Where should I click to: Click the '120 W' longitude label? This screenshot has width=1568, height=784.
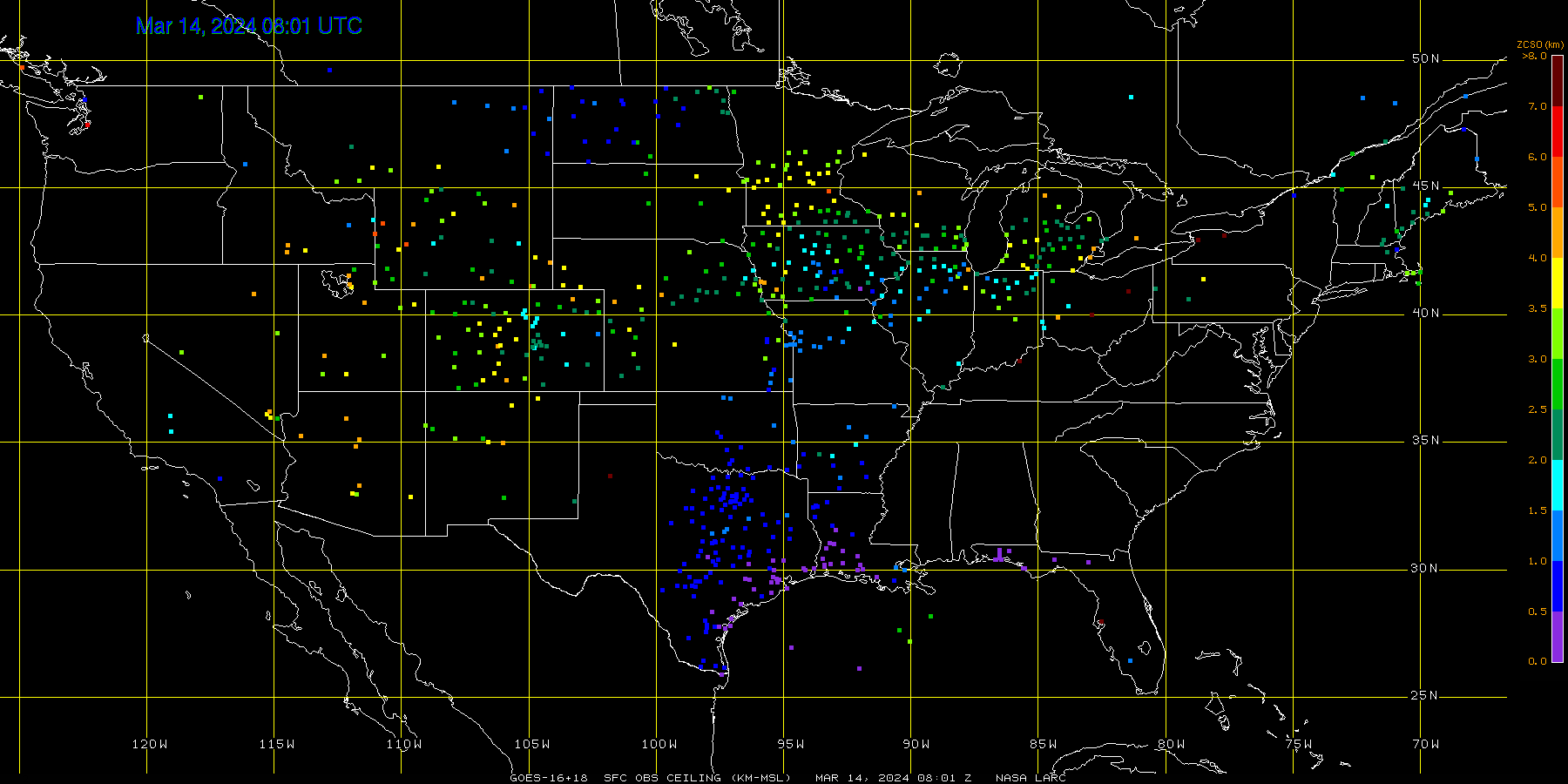150,744
